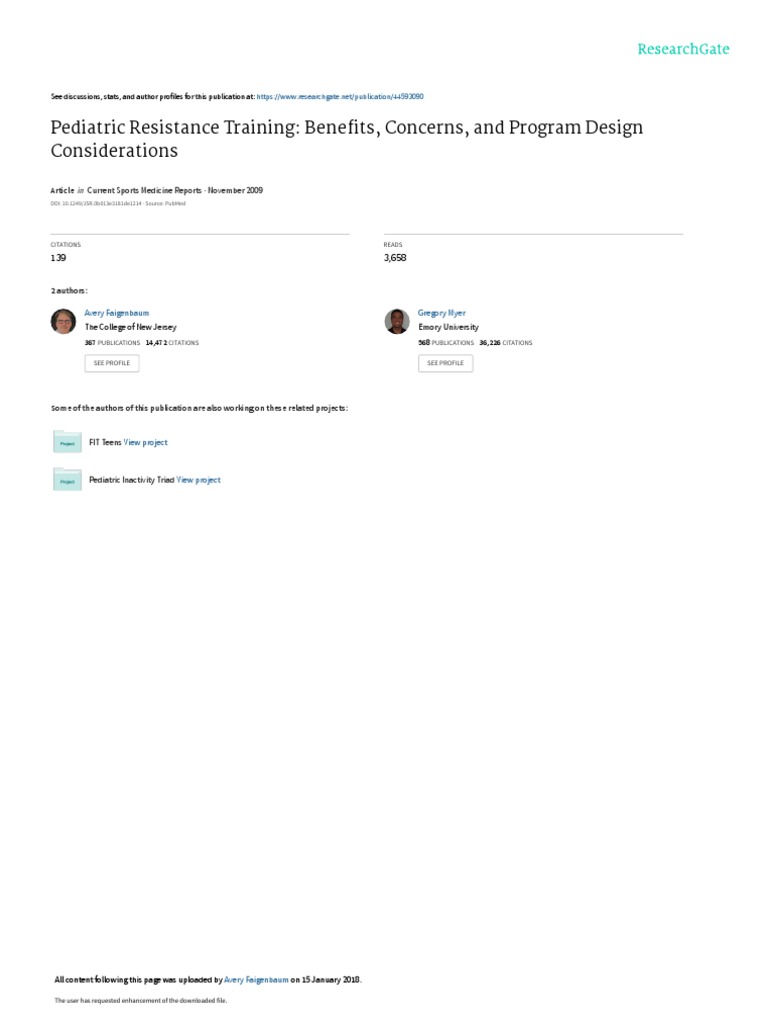Click the article DOI text
The height and width of the screenshot is (1024, 768).
95,203
